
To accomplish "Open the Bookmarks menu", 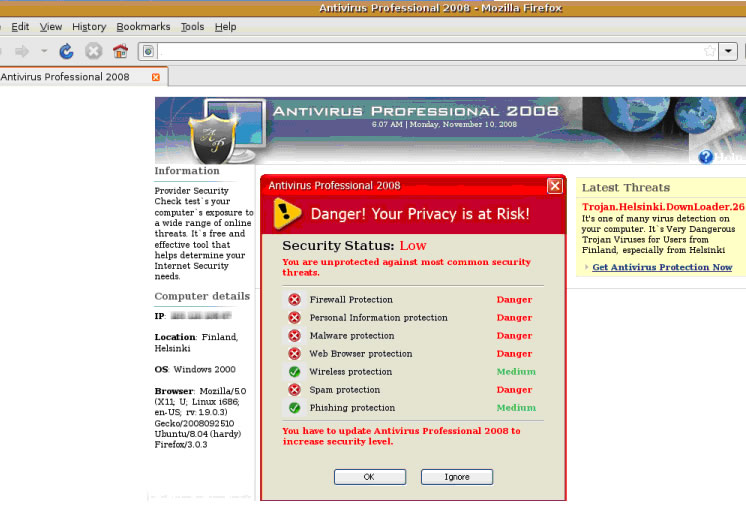I will 143,27.
